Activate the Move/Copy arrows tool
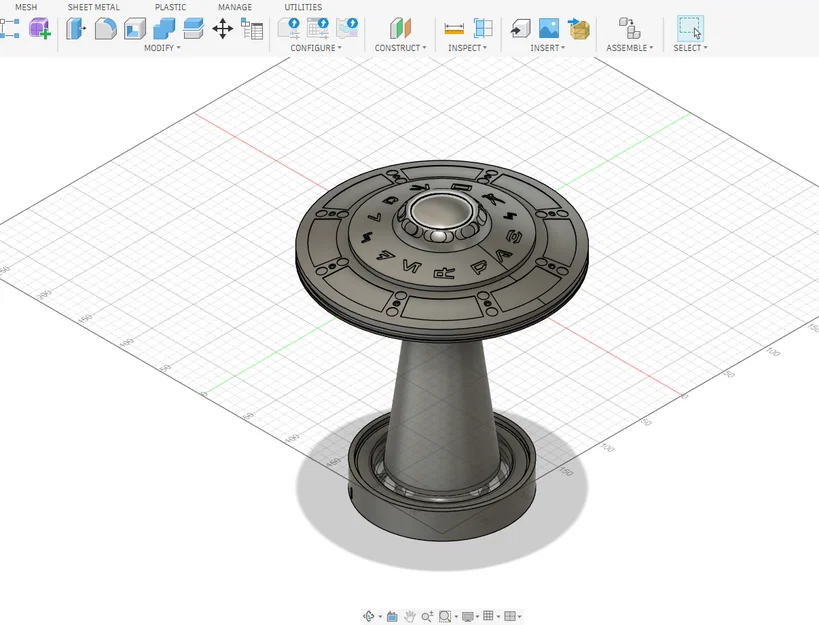This screenshot has height=625, width=819. pyautogui.click(x=223, y=29)
